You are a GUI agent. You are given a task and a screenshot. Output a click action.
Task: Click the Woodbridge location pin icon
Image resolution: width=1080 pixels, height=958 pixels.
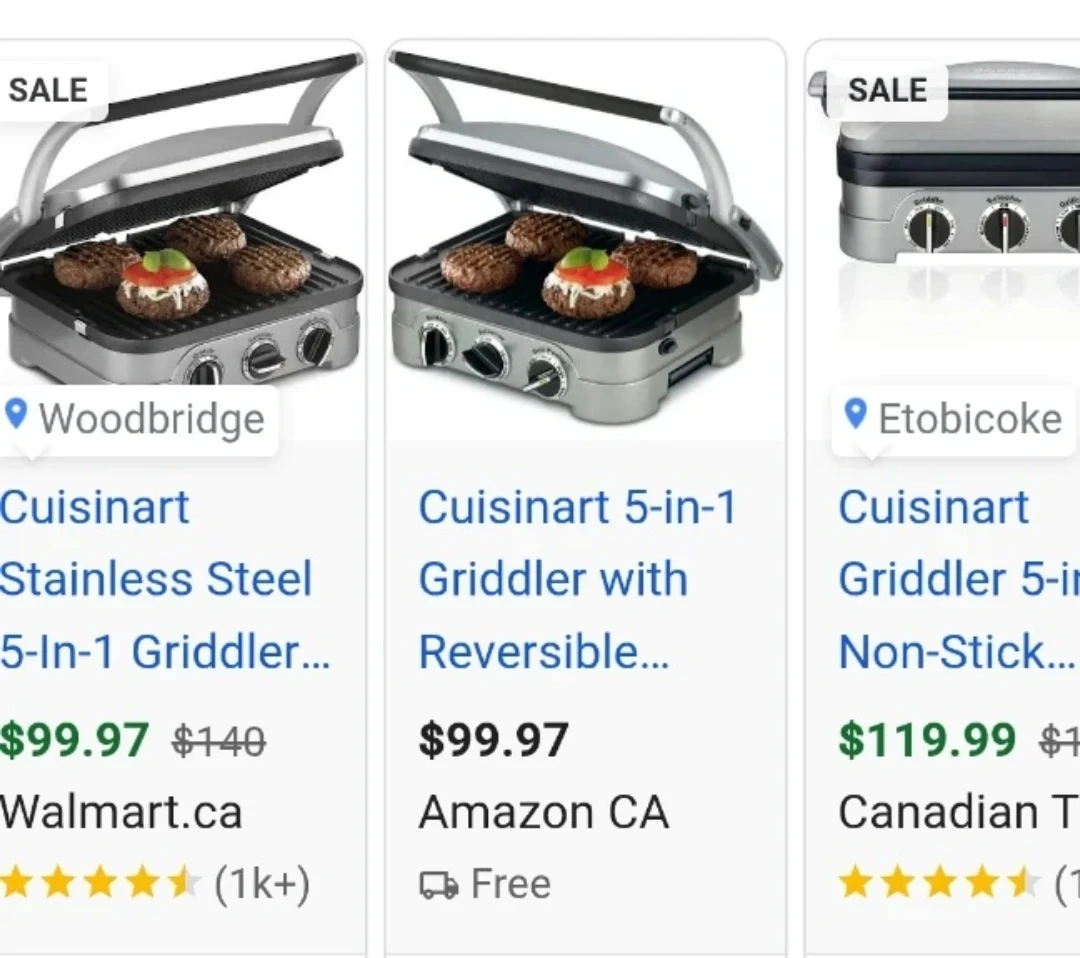click(16, 413)
